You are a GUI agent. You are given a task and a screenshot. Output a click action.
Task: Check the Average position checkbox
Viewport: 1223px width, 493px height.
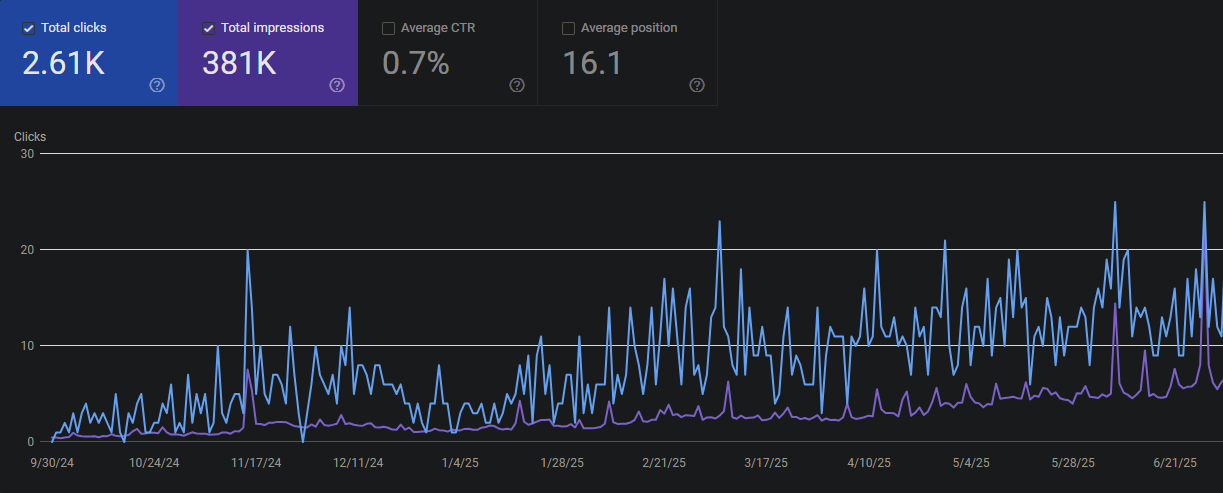coord(568,28)
